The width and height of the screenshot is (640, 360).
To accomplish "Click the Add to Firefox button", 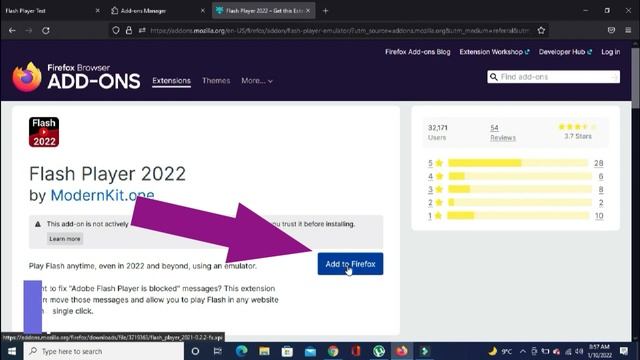I will 350,264.
